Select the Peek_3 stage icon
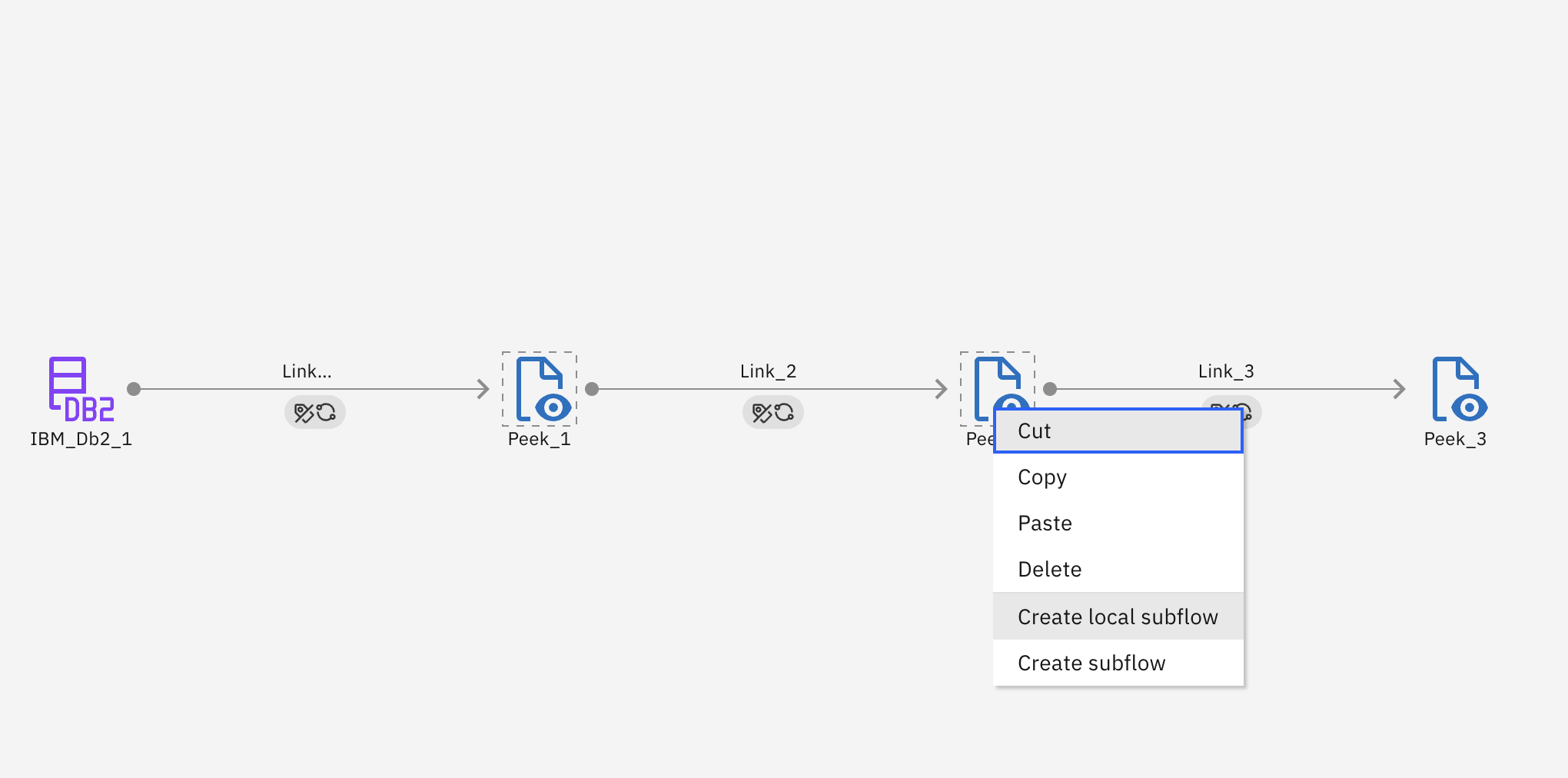 (1458, 389)
